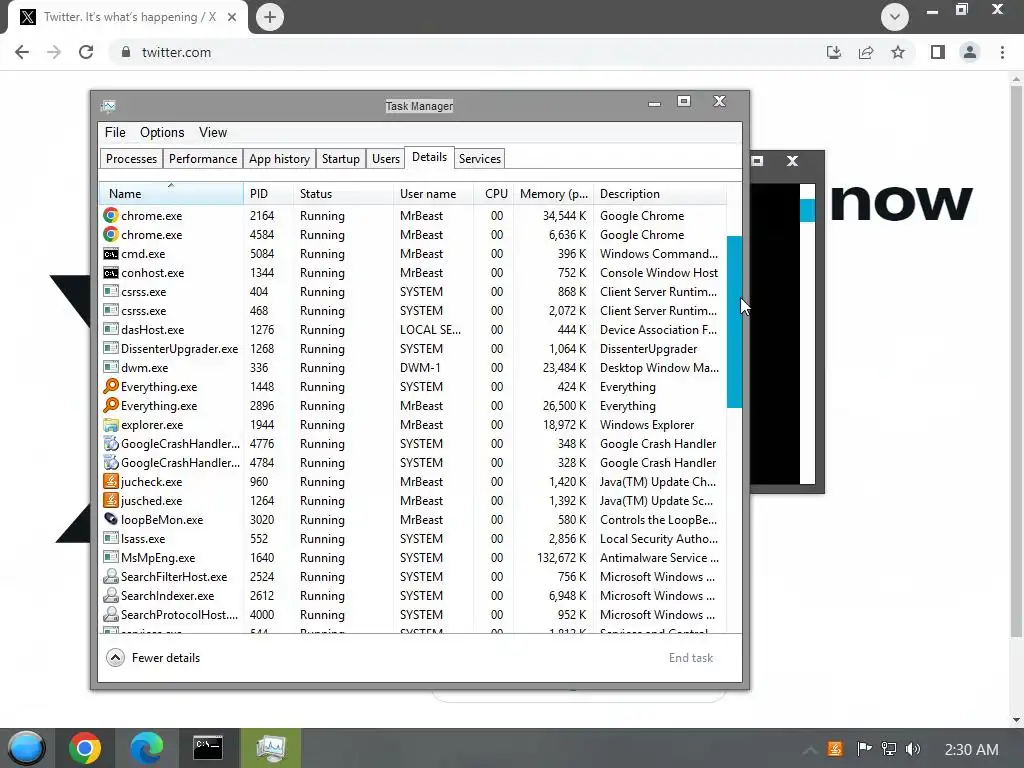Select the loopBeMon.exe process icon
Image resolution: width=1024 pixels, height=768 pixels.
click(x=111, y=519)
